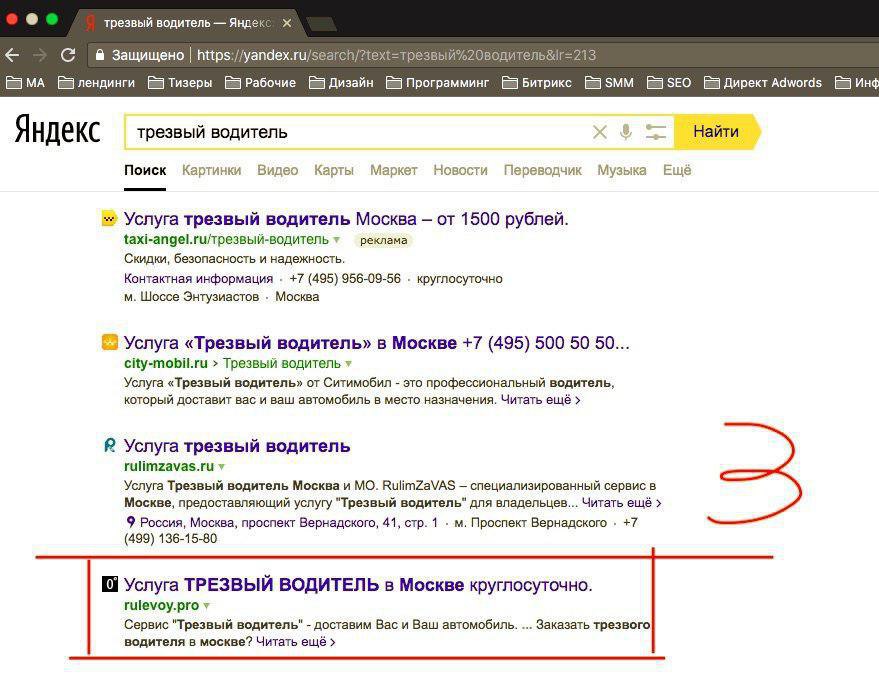Viewport: 879px width, 679px height.
Task: Click the browser back arrow
Action: (x=12, y=55)
